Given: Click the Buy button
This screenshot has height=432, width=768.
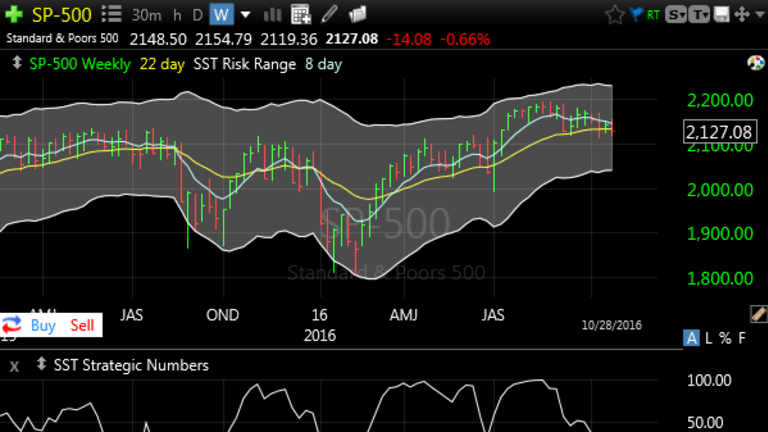Looking at the screenshot, I should pos(43,325).
